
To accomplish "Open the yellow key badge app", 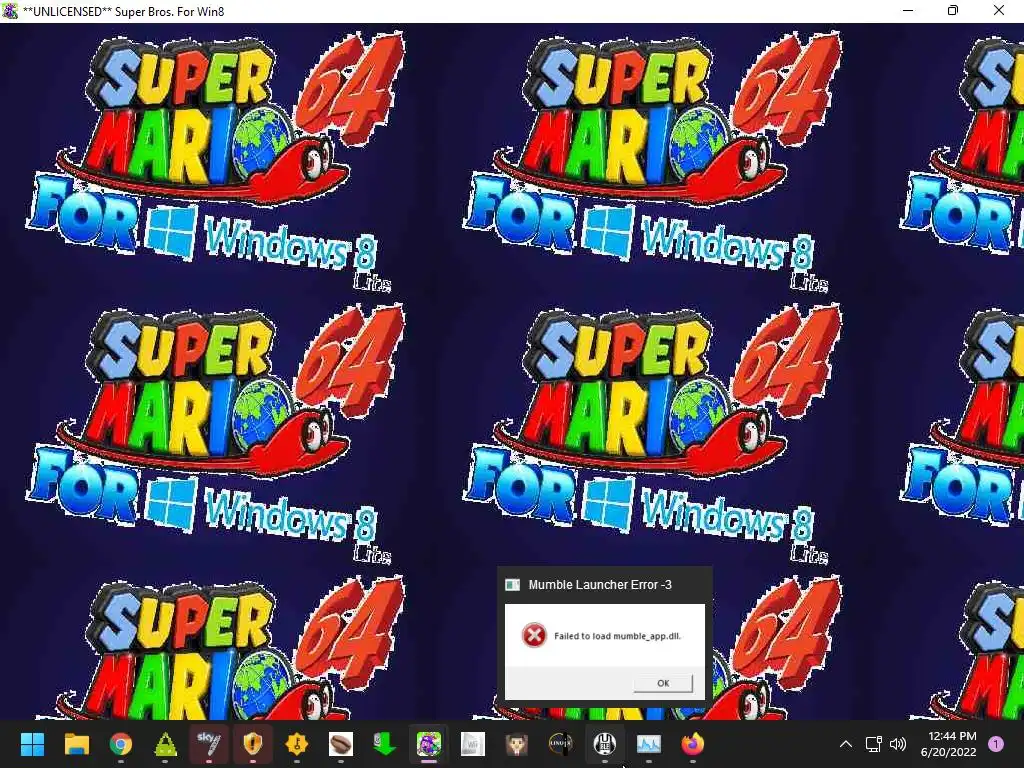I will point(296,744).
